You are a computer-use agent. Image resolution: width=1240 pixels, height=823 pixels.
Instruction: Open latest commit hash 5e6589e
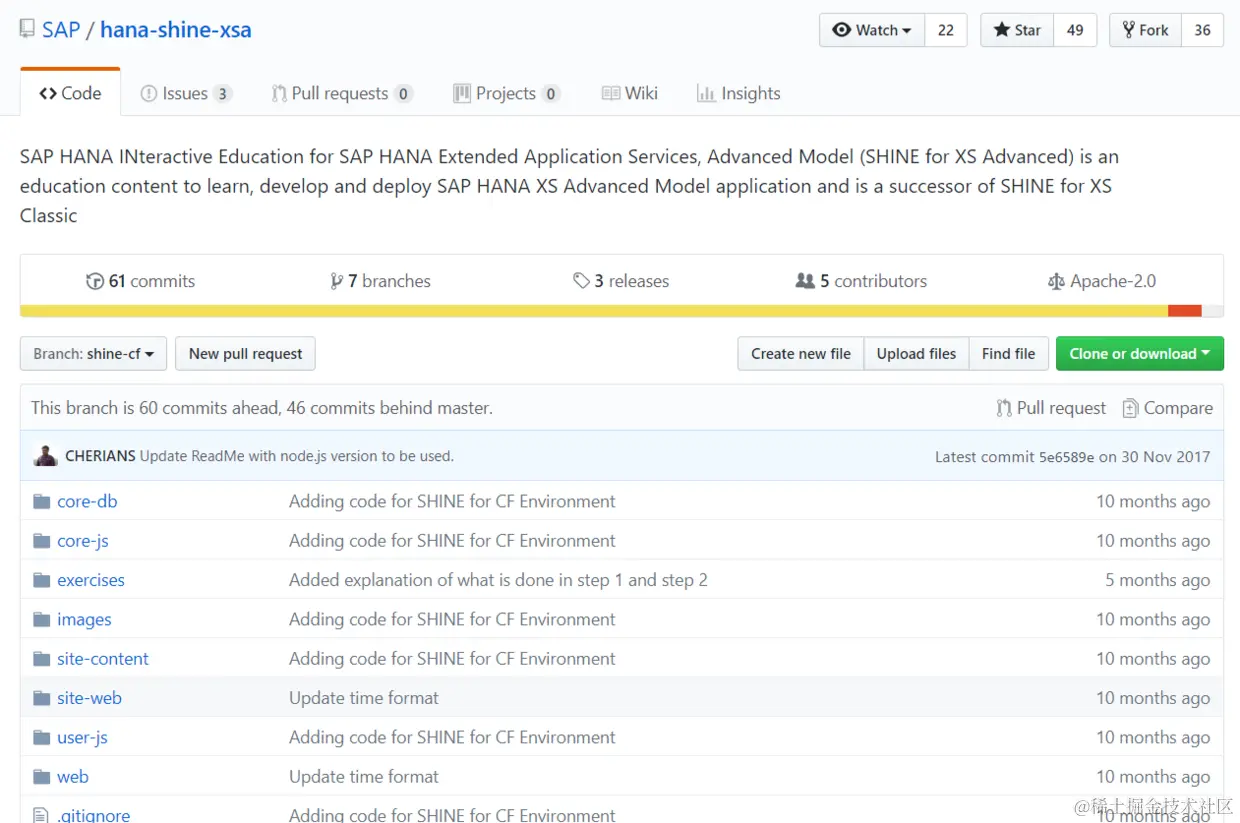[1066, 456]
